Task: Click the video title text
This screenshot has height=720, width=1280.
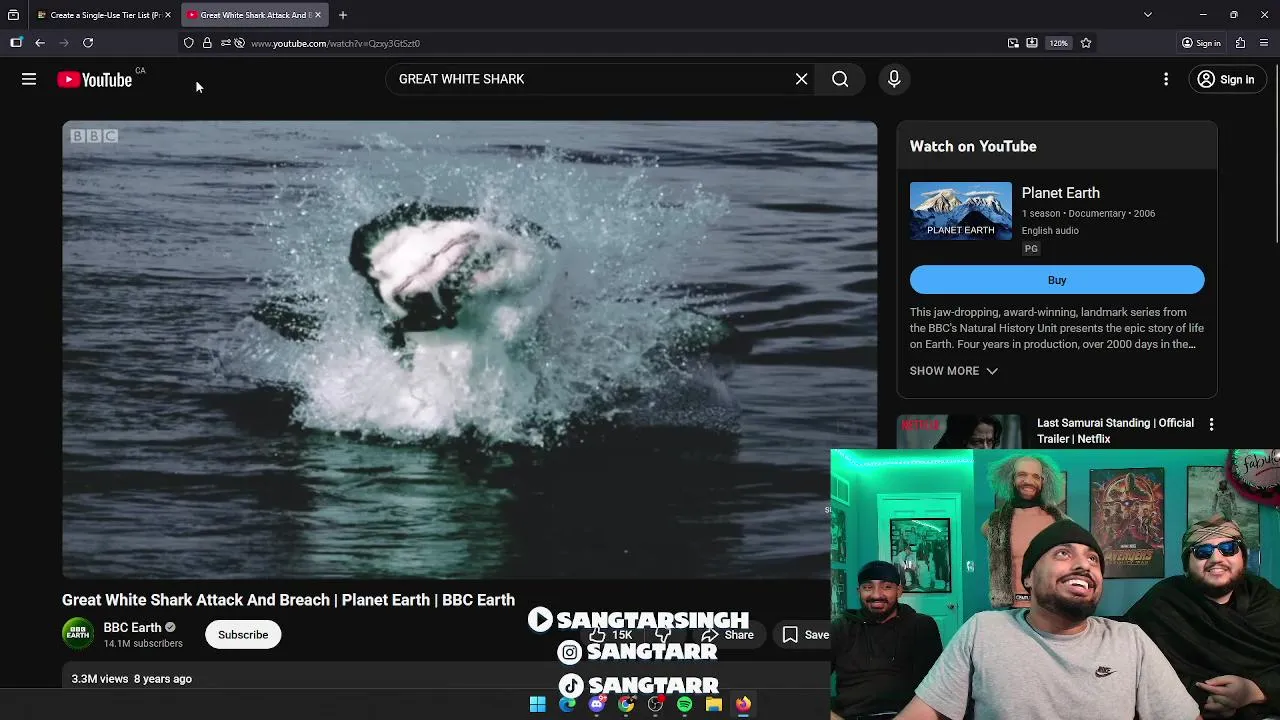Action: (288, 600)
